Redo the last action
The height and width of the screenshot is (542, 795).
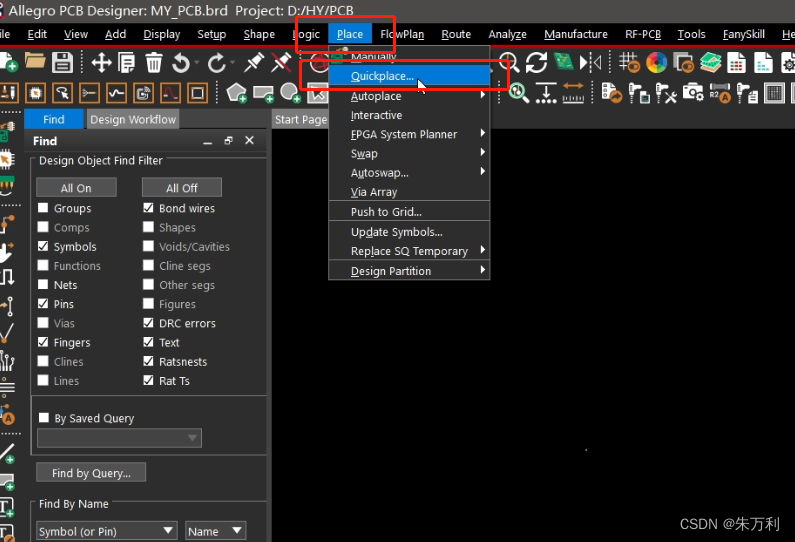pyautogui.click(x=216, y=63)
